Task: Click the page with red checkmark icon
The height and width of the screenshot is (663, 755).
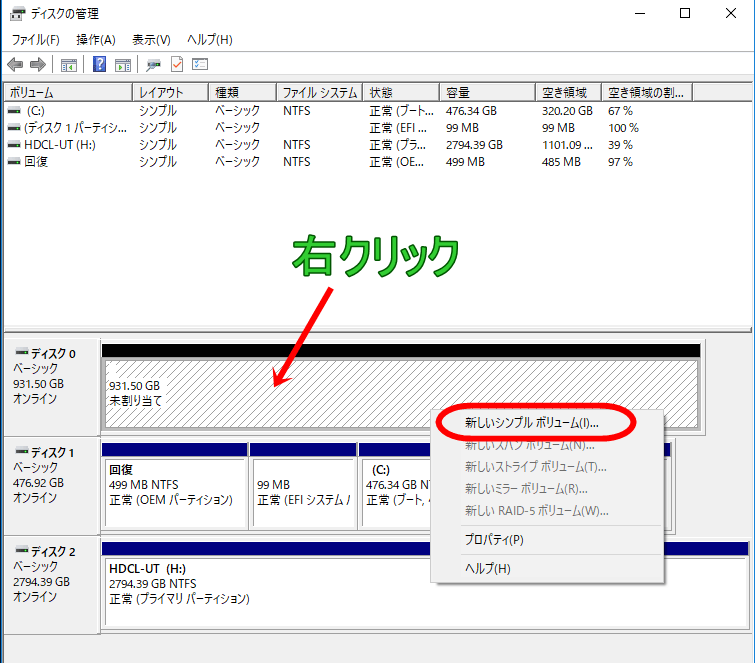Action: (177, 64)
